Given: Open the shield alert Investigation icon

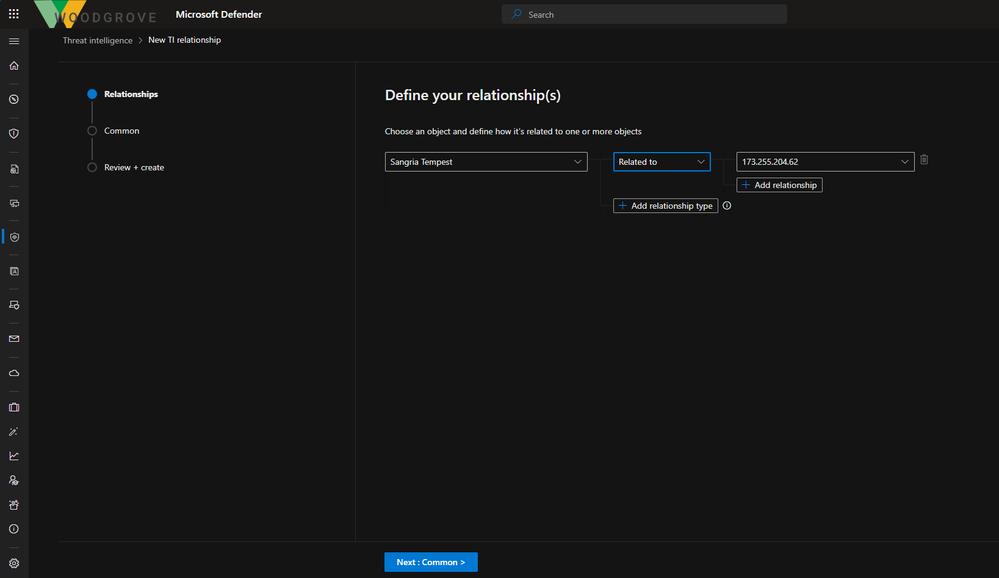Looking at the screenshot, I should (x=14, y=133).
